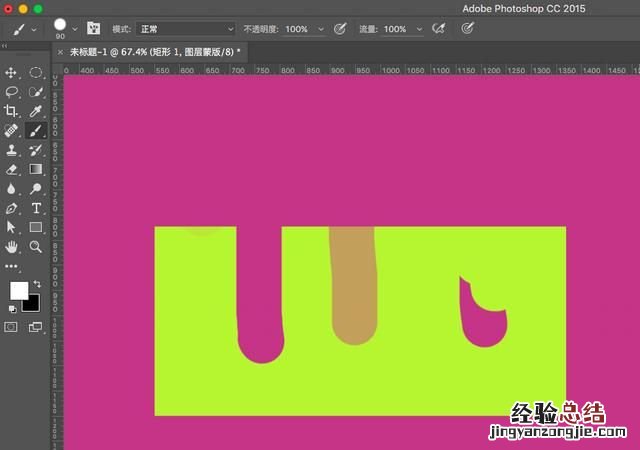Open the 模式 blend mode dropdown
The image size is (640, 450).
[186, 29]
